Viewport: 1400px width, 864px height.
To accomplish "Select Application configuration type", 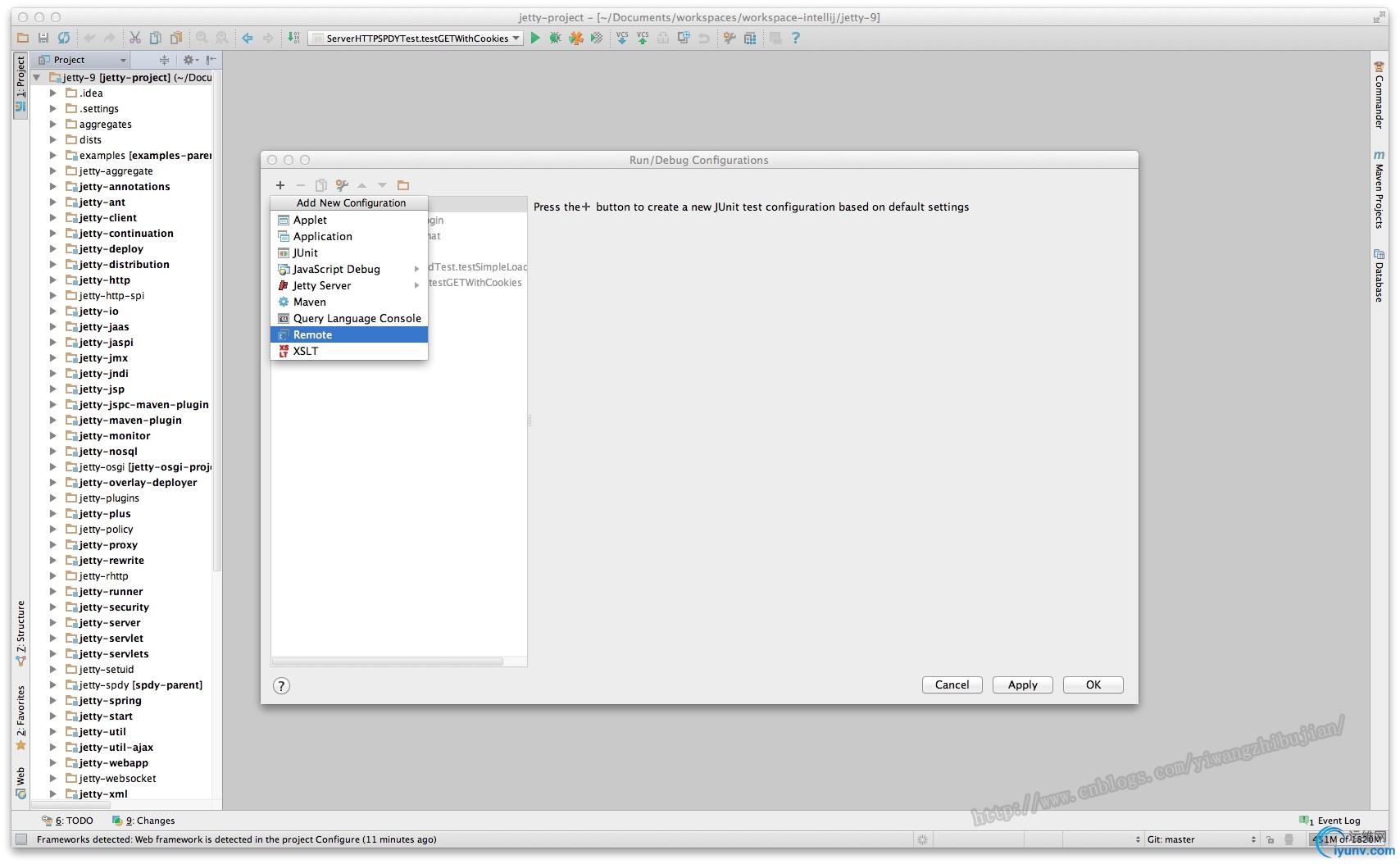I will (x=349, y=236).
